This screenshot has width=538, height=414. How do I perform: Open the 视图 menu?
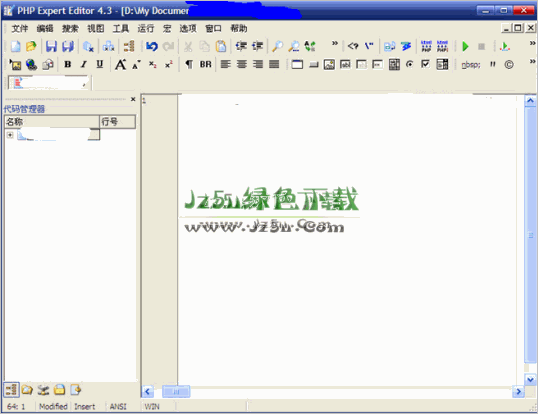(95, 28)
